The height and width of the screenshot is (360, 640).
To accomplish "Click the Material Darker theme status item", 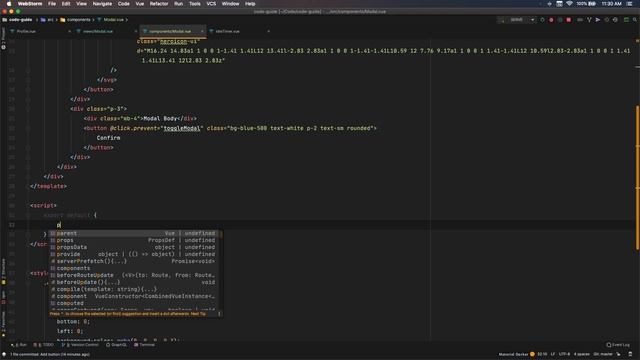I will [513, 354].
